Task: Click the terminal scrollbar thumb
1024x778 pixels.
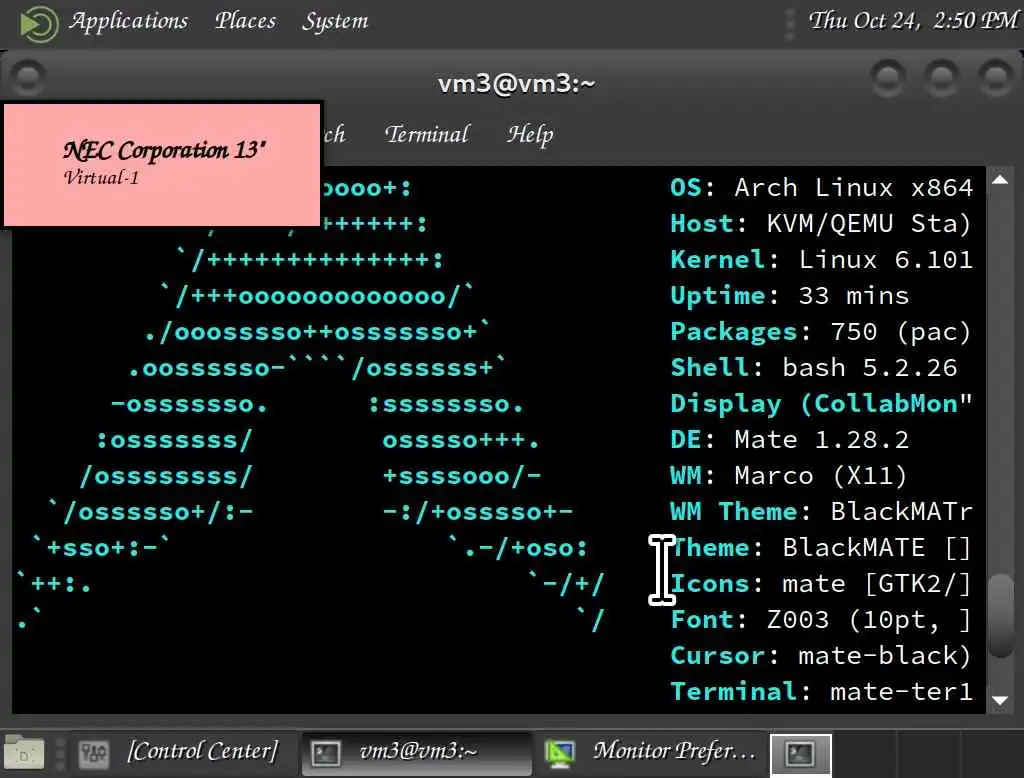Action: tap(999, 615)
